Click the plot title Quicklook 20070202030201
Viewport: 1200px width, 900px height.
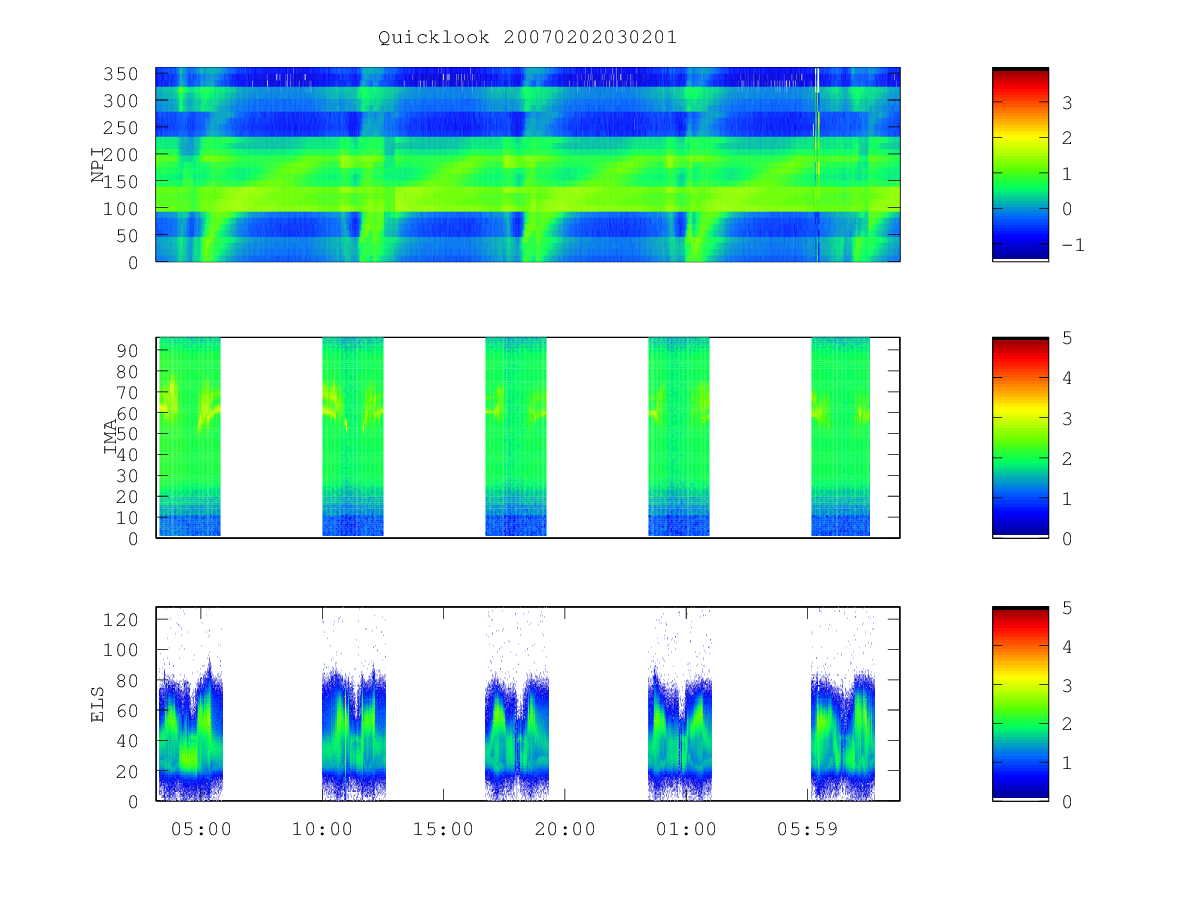click(x=527, y=37)
